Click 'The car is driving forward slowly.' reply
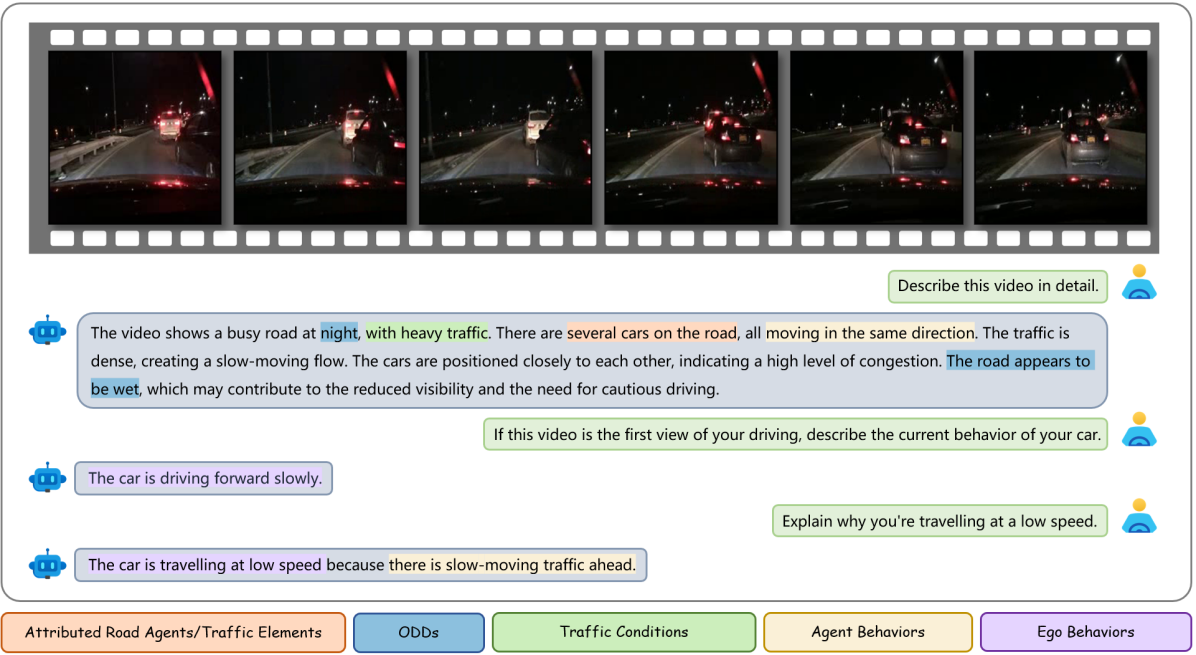1196x655 pixels. pyautogui.click(x=204, y=478)
